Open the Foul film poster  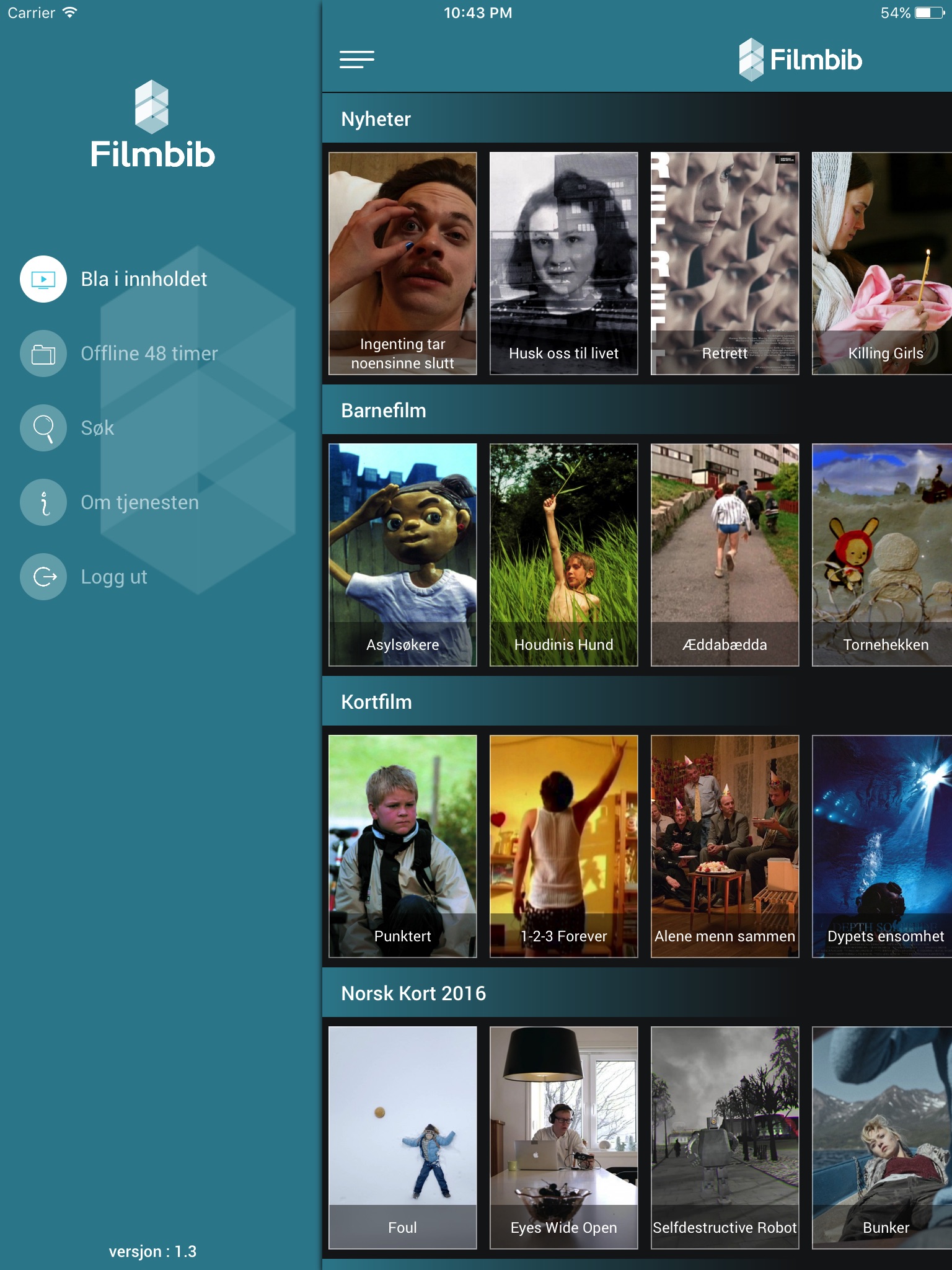[403, 1138]
